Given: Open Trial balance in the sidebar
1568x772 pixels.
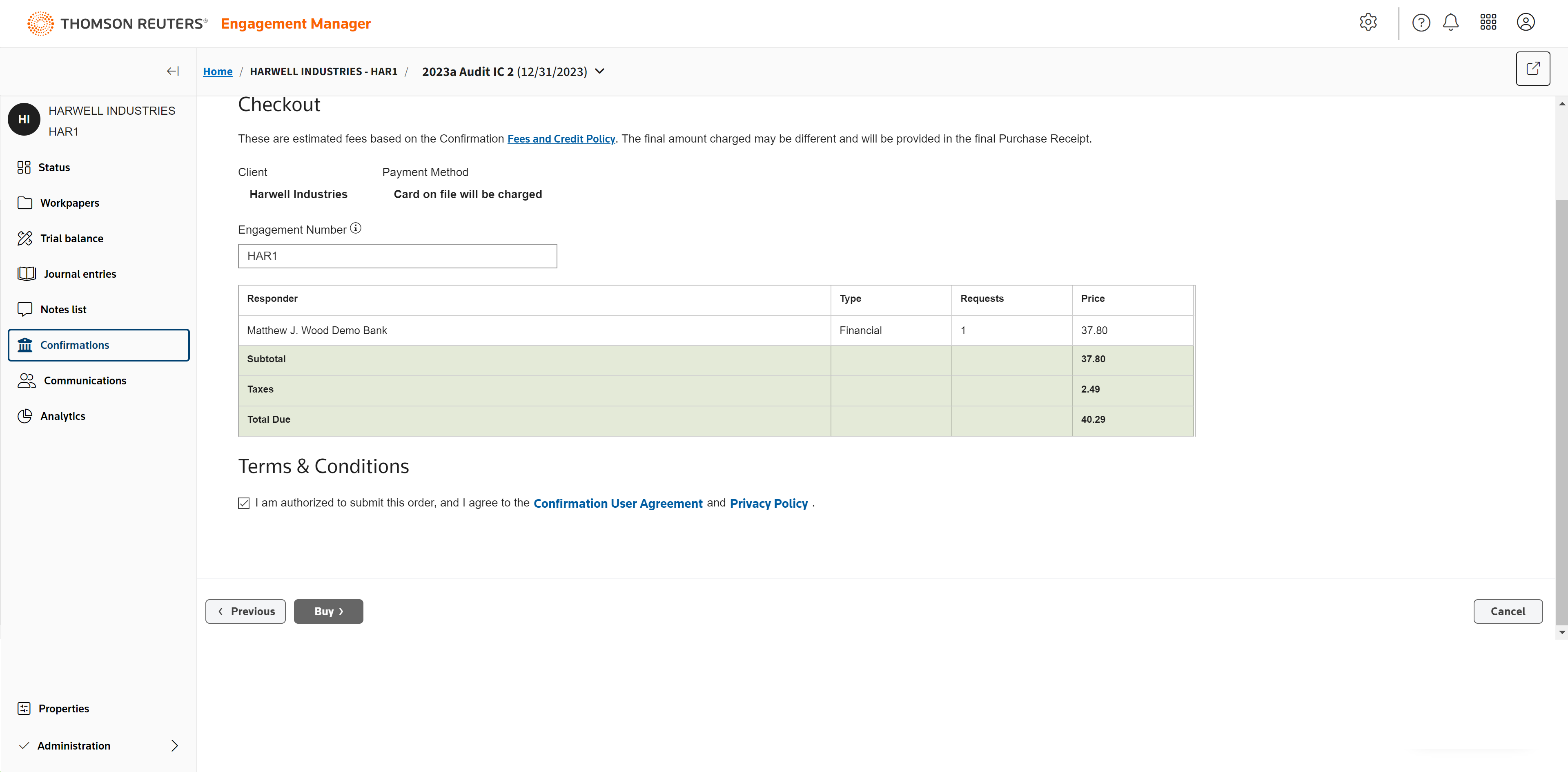Looking at the screenshot, I should tap(71, 238).
